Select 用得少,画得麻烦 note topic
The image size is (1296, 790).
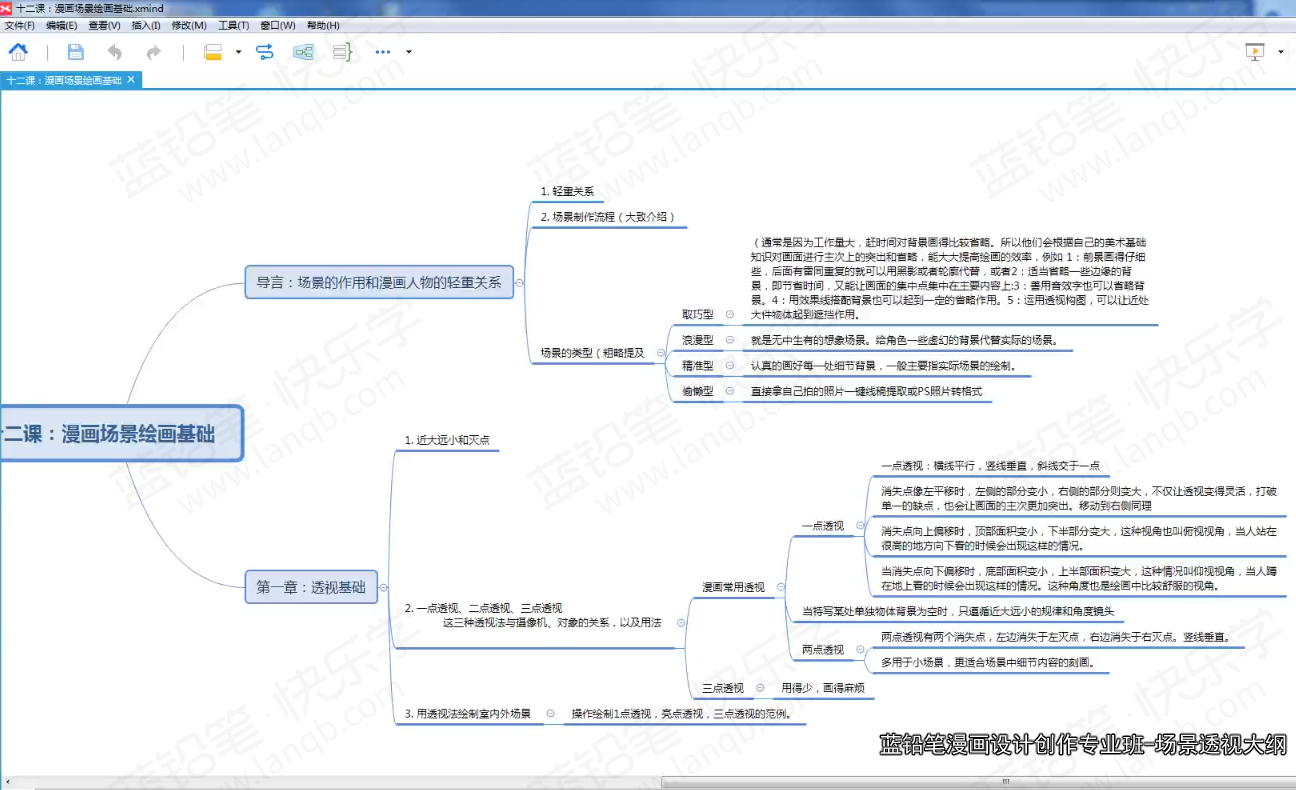(x=823, y=688)
